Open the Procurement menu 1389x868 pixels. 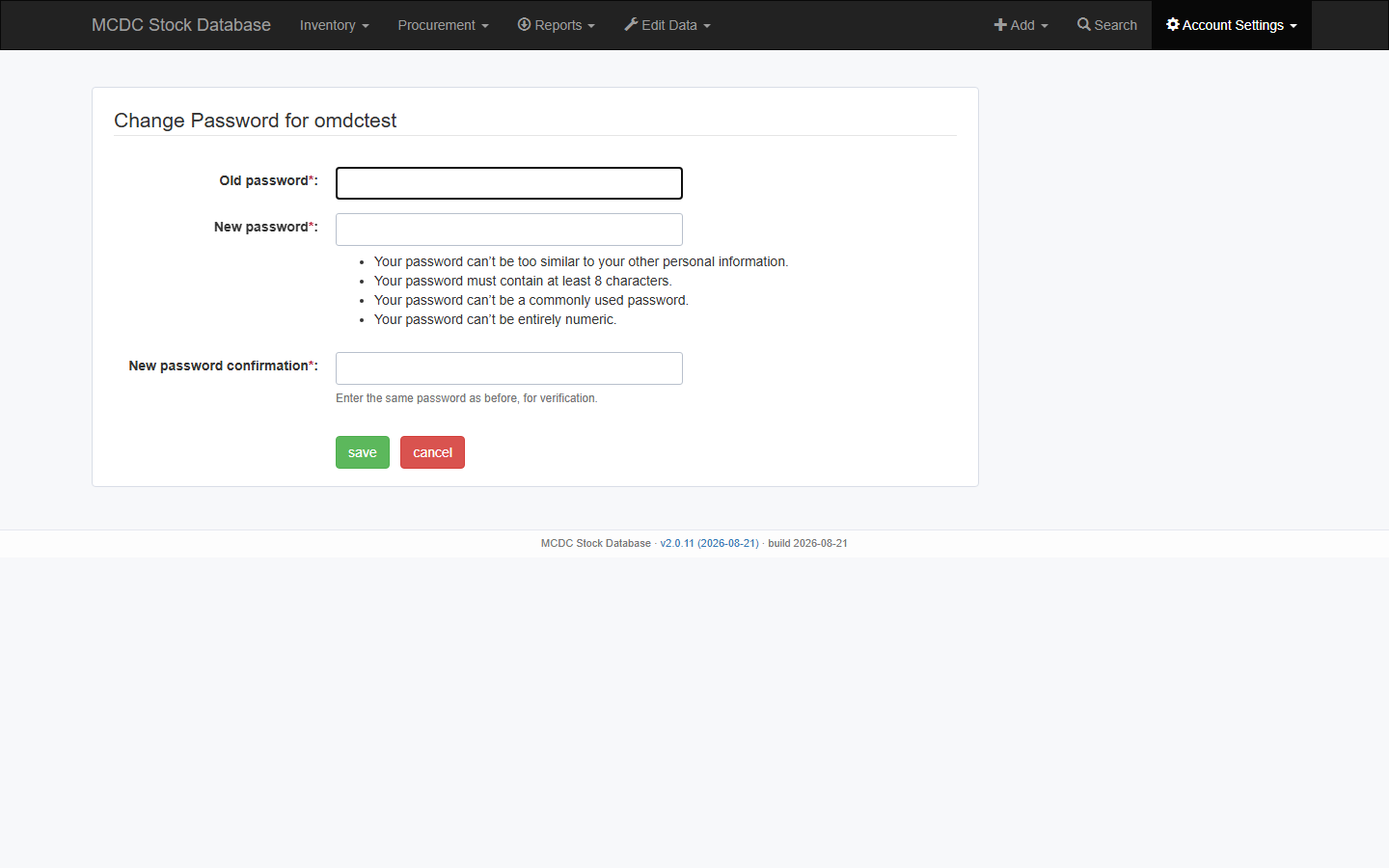coord(443,25)
